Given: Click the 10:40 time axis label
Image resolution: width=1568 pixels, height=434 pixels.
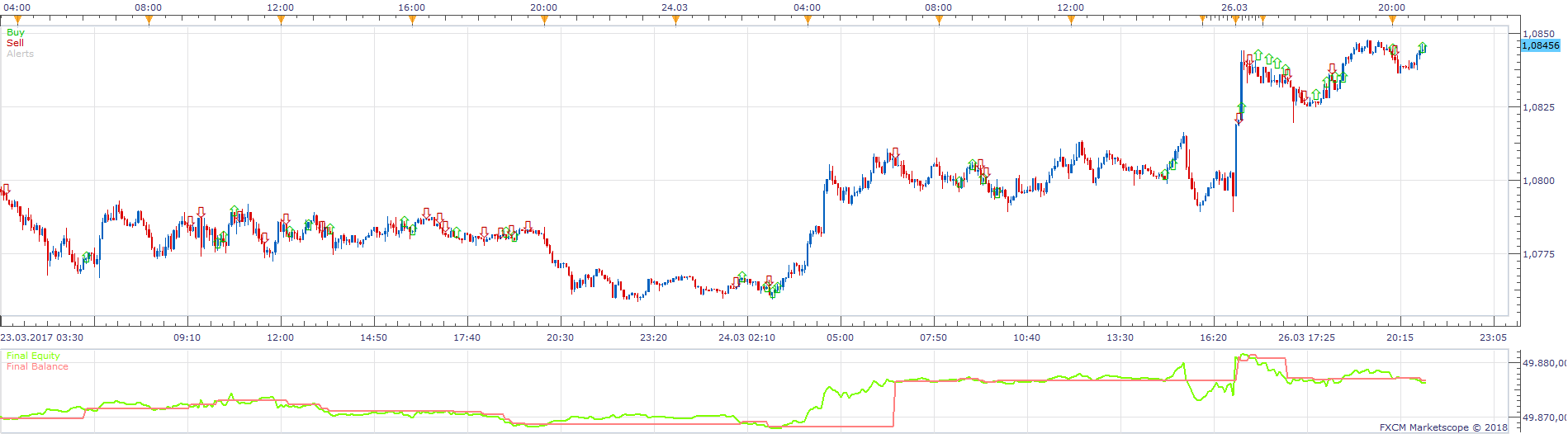Looking at the screenshot, I should pyautogui.click(x=1027, y=337).
